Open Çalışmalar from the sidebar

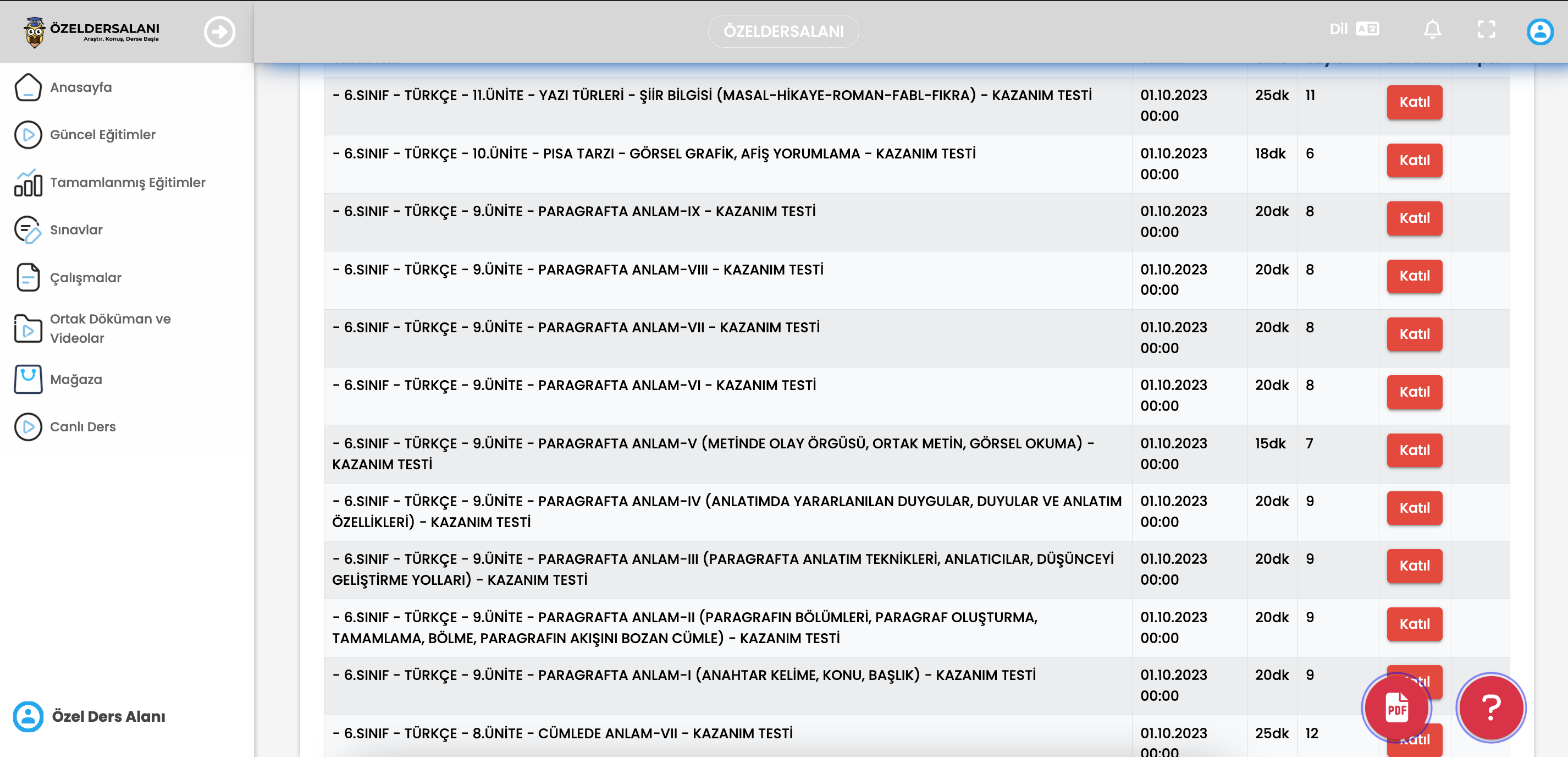point(85,278)
